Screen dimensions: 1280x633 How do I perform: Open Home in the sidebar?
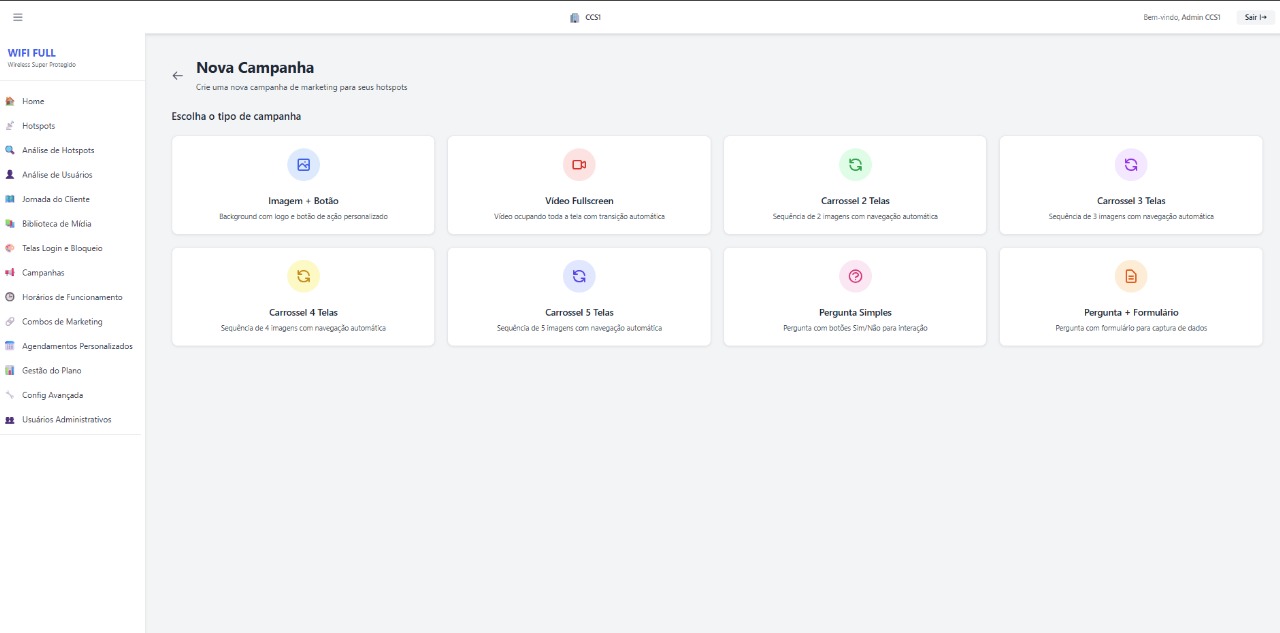pos(33,101)
